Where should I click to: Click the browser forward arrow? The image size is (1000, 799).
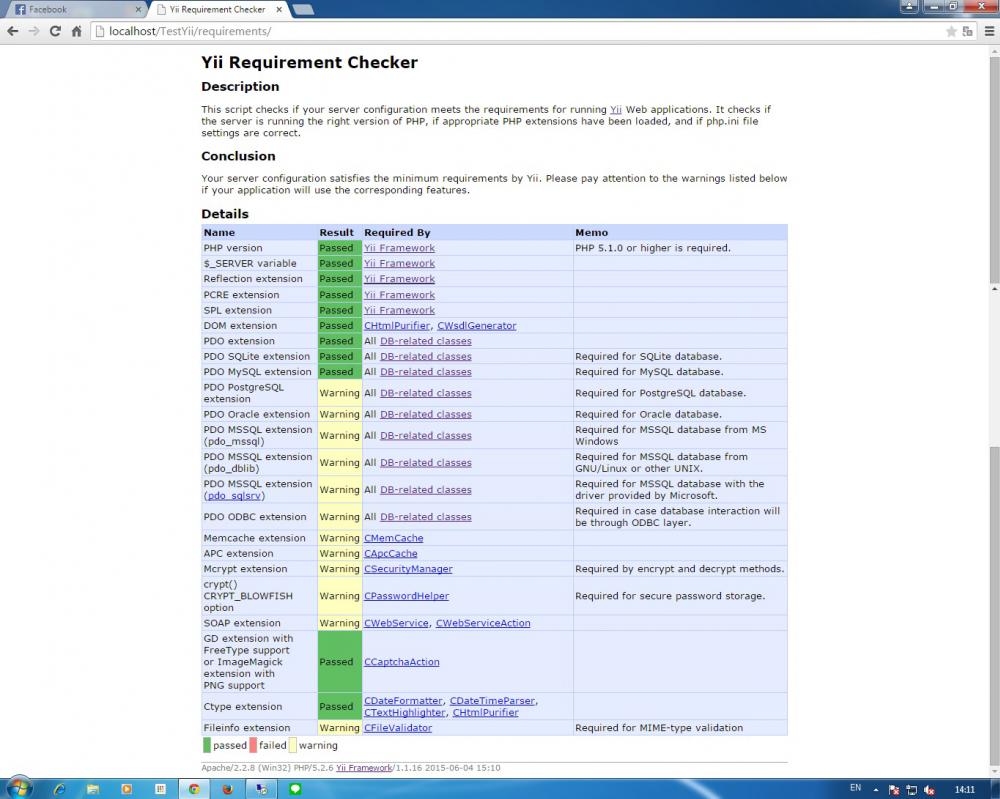(34, 31)
